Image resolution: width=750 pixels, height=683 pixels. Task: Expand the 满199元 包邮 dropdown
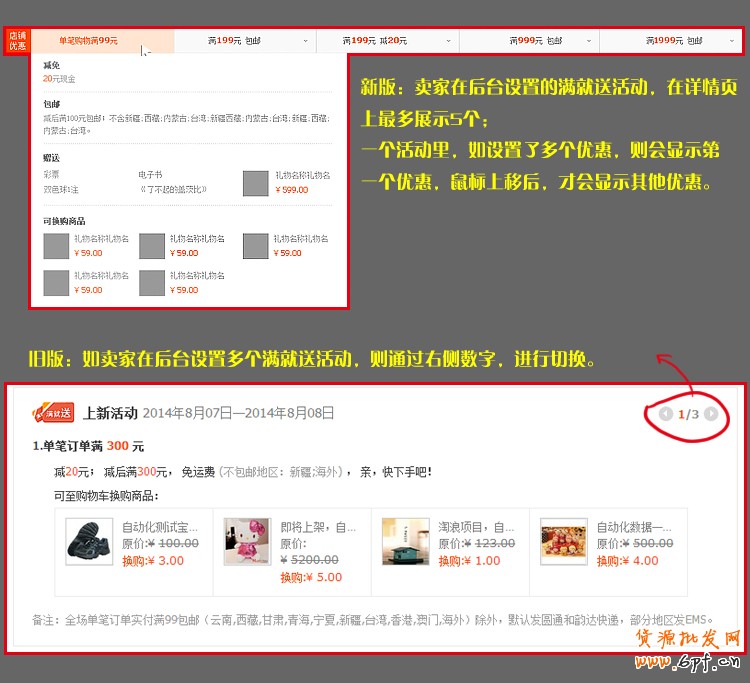point(305,41)
